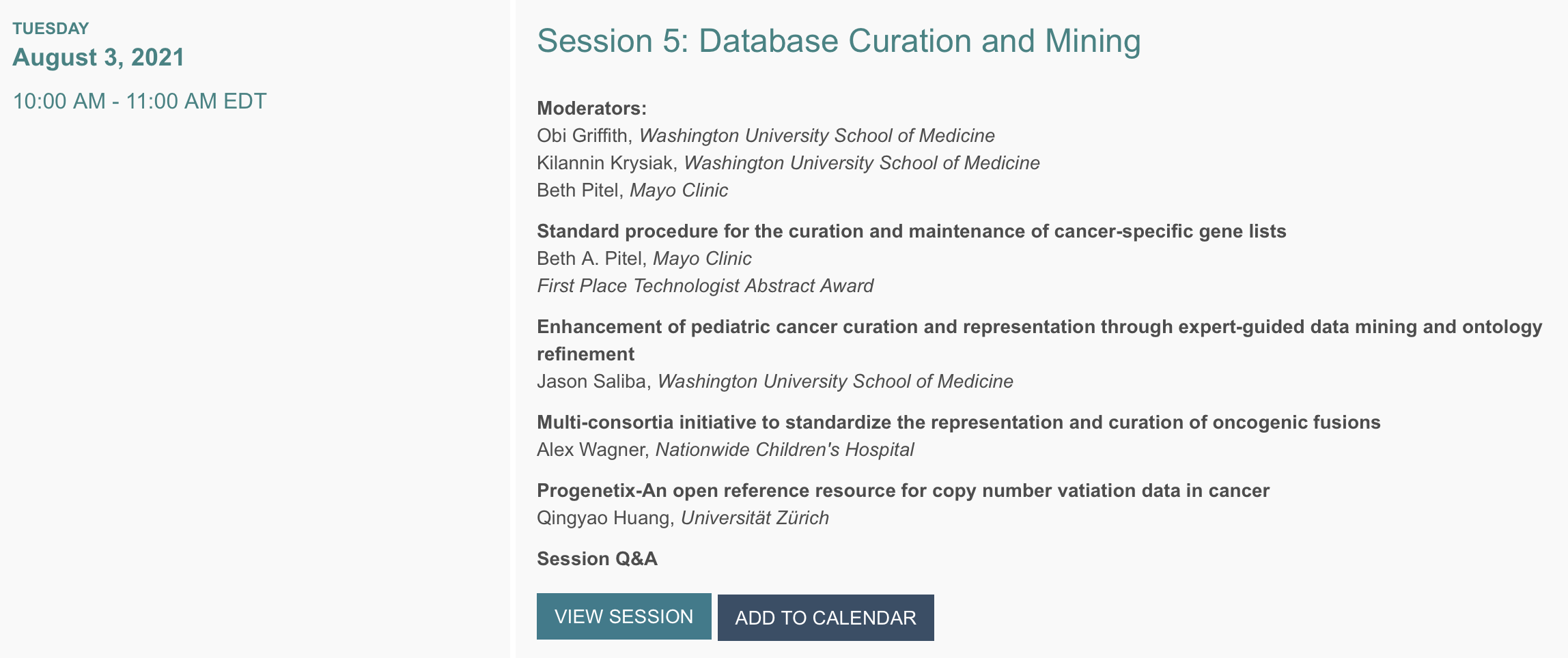Click the August 3, 2021 date heading
This screenshot has width=1568, height=658.
point(98,57)
